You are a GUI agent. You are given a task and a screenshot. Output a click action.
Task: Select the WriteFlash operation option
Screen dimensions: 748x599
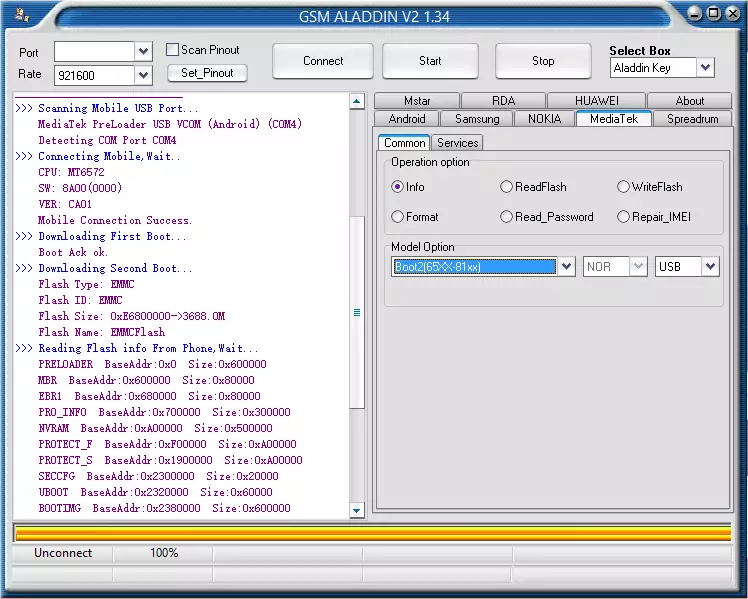coord(623,186)
